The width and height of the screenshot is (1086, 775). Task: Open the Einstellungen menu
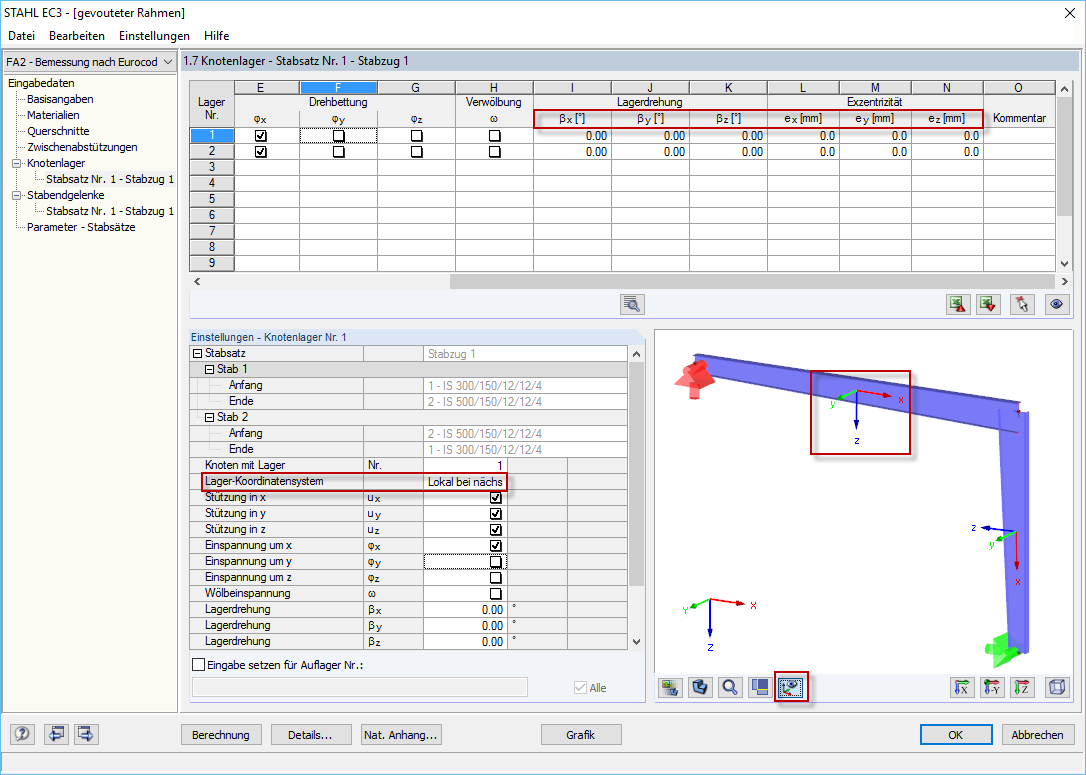tap(154, 35)
